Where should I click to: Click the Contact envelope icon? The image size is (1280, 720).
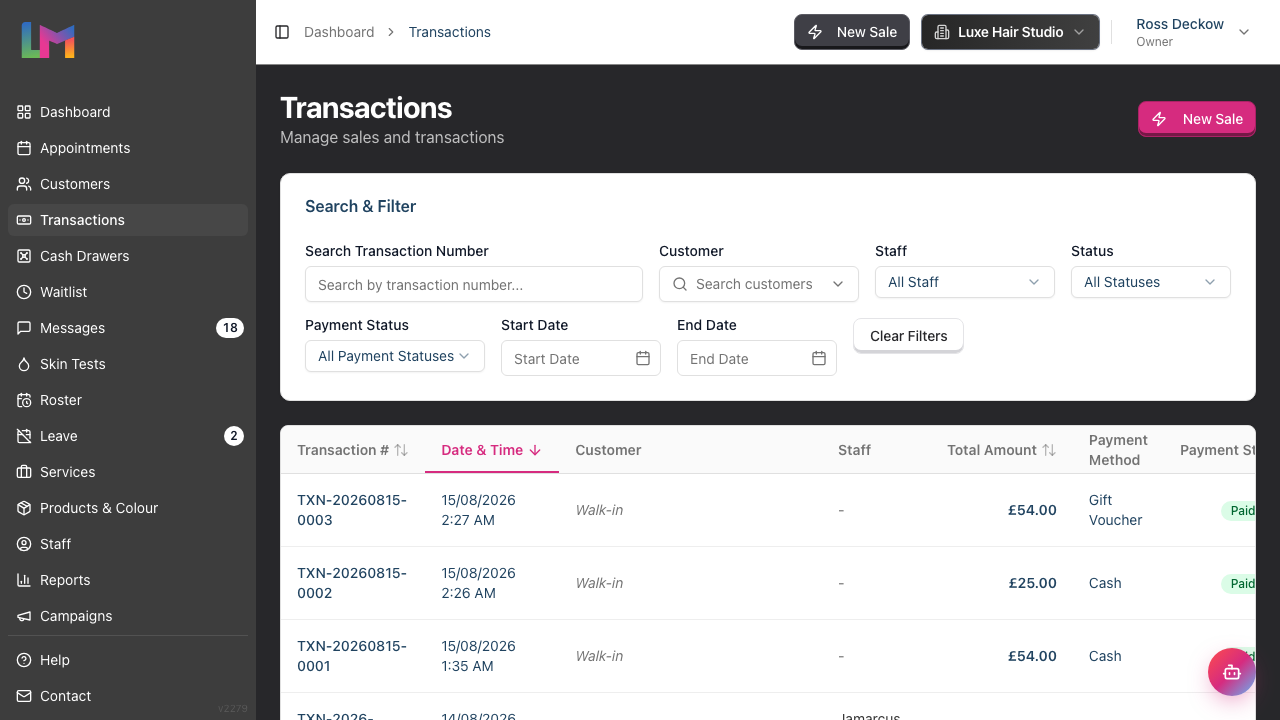click(x=24, y=696)
